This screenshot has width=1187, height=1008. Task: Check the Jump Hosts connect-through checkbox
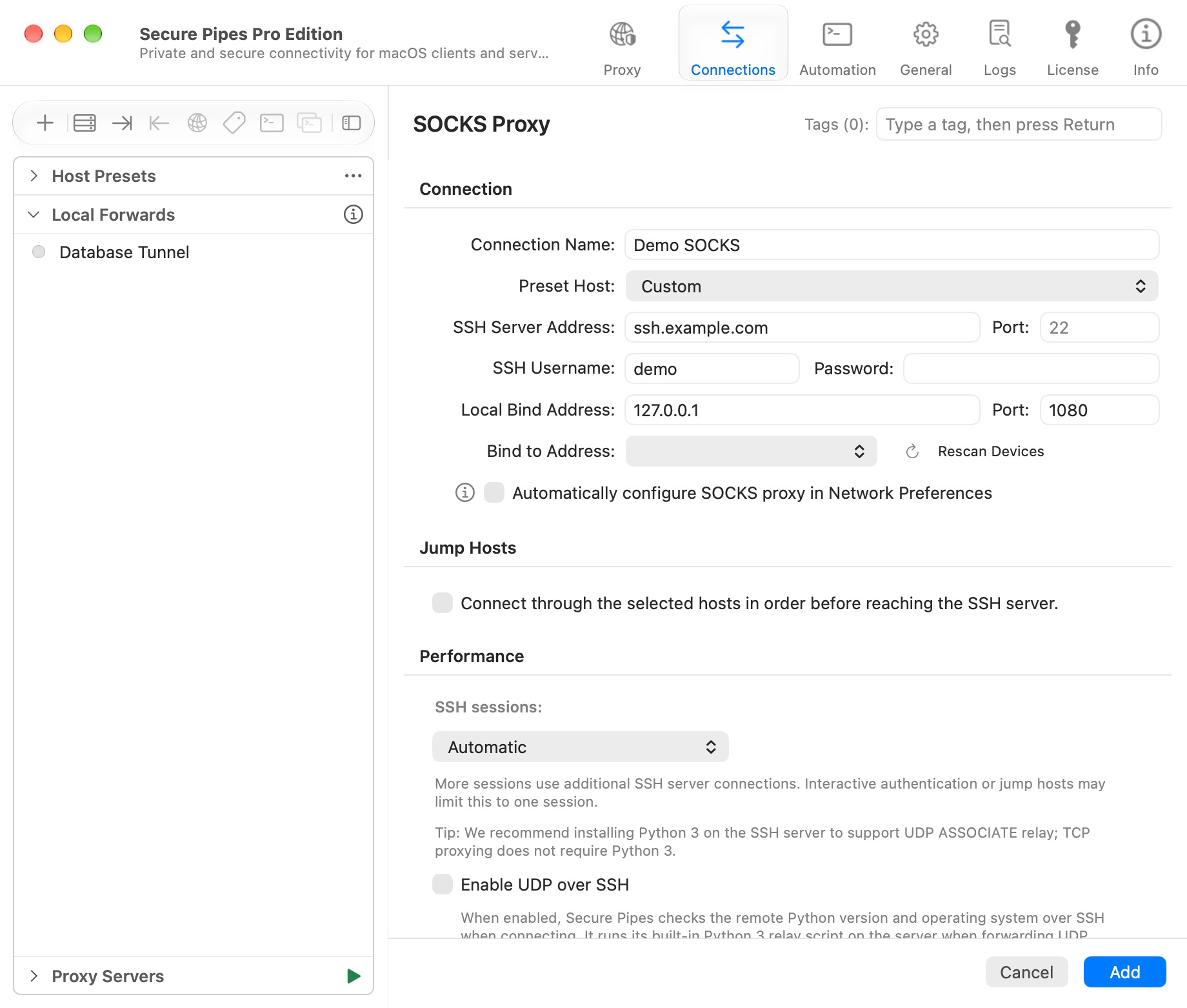(443, 603)
